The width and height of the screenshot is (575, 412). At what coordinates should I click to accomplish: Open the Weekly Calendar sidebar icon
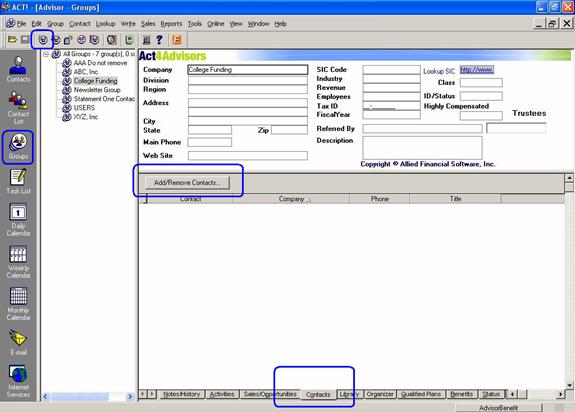pos(18,262)
